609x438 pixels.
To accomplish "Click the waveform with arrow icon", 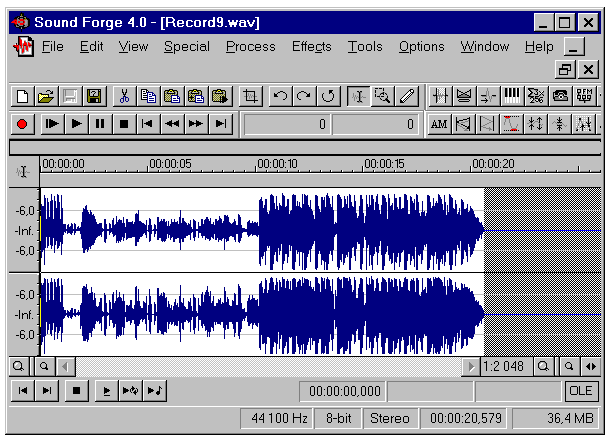I will tap(488, 96).
